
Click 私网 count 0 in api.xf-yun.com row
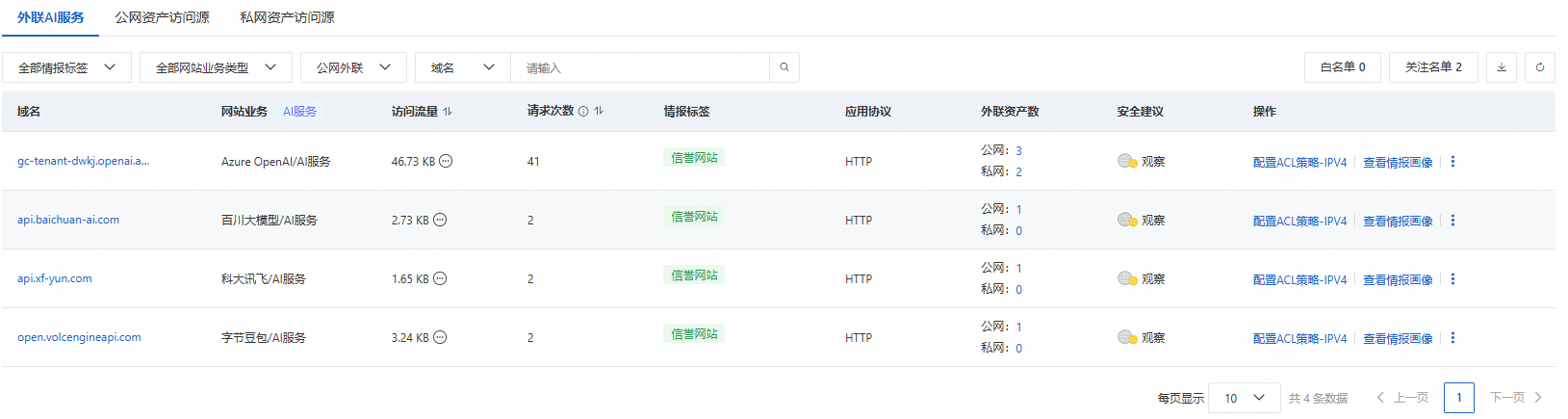[x=1018, y=290]
